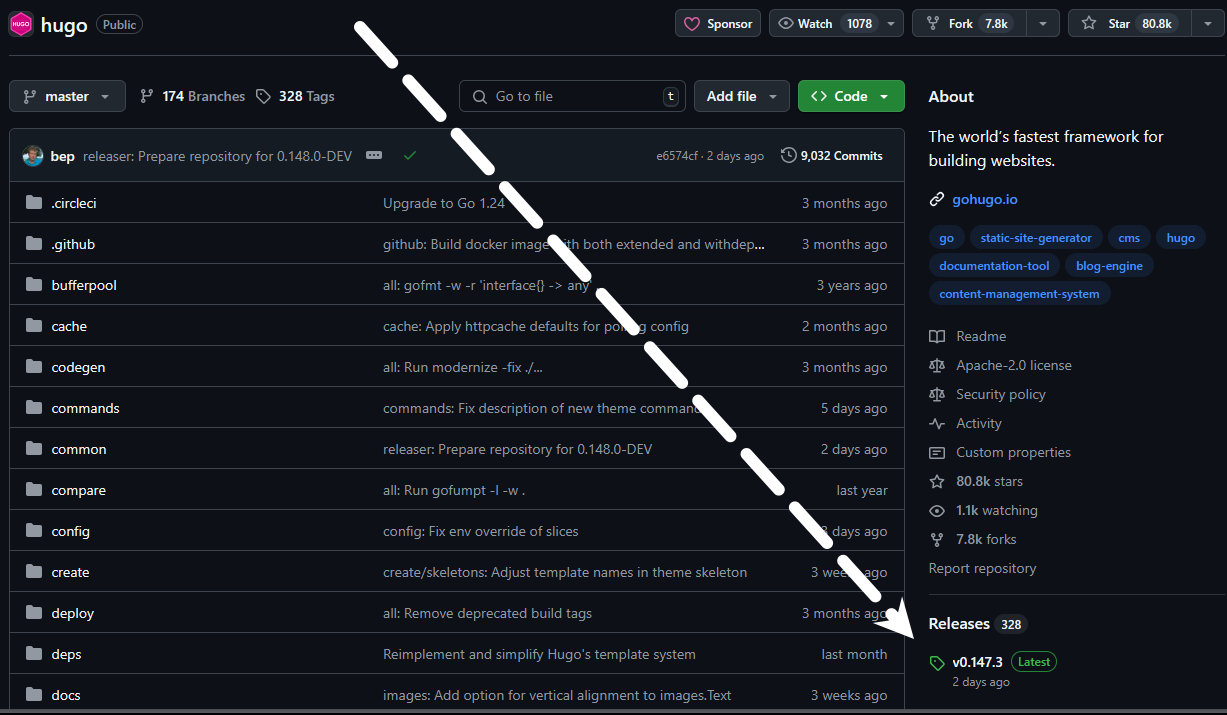
Task: Select the 'go' topic tag
Action: pos(946,238)
